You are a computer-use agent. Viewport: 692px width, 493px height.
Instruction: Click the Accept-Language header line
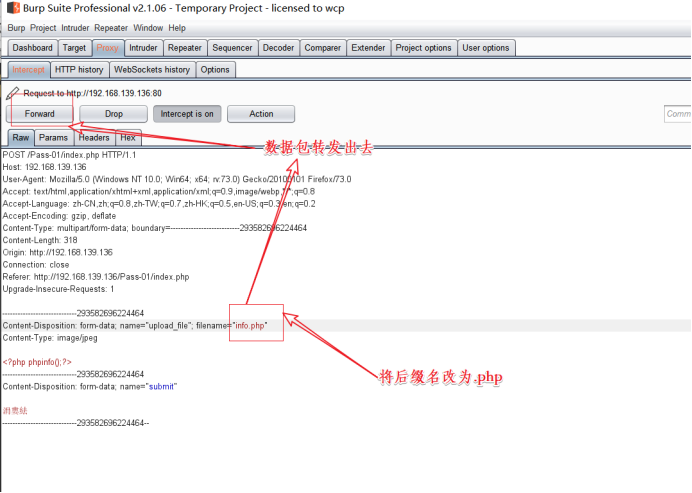point(159,204)
